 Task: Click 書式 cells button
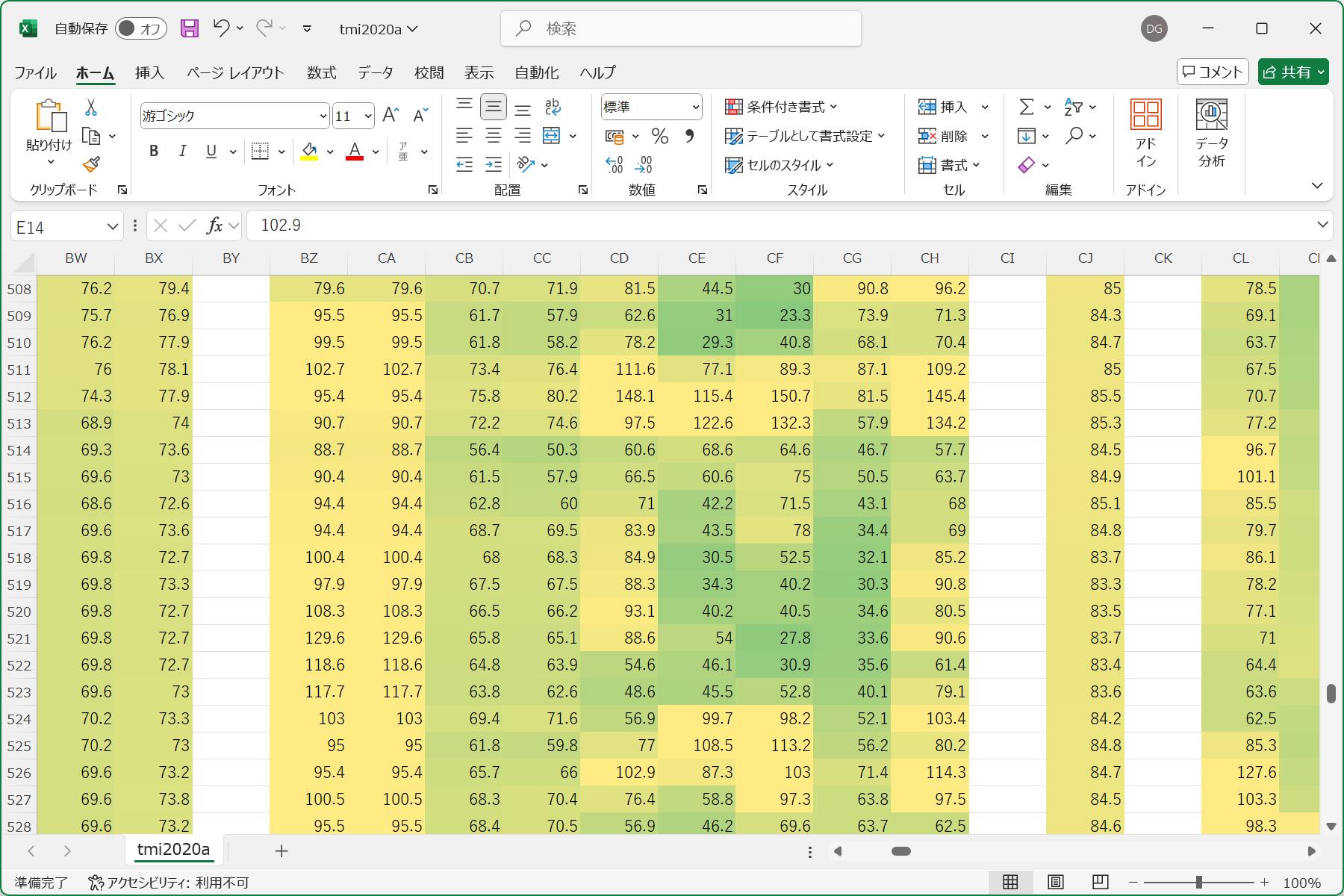point(949,164)
